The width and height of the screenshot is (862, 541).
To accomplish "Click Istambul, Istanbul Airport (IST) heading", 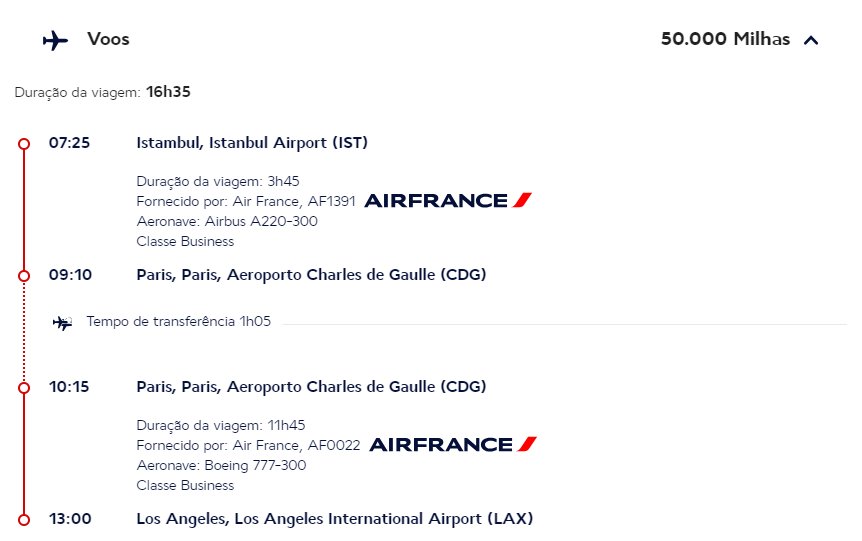I will [252, 143].
